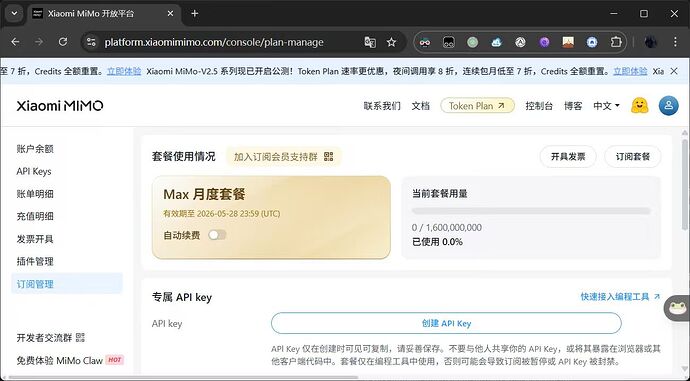
Task: Open the picture extension icon
Action: pyautogui.click(x=568, y=42)
